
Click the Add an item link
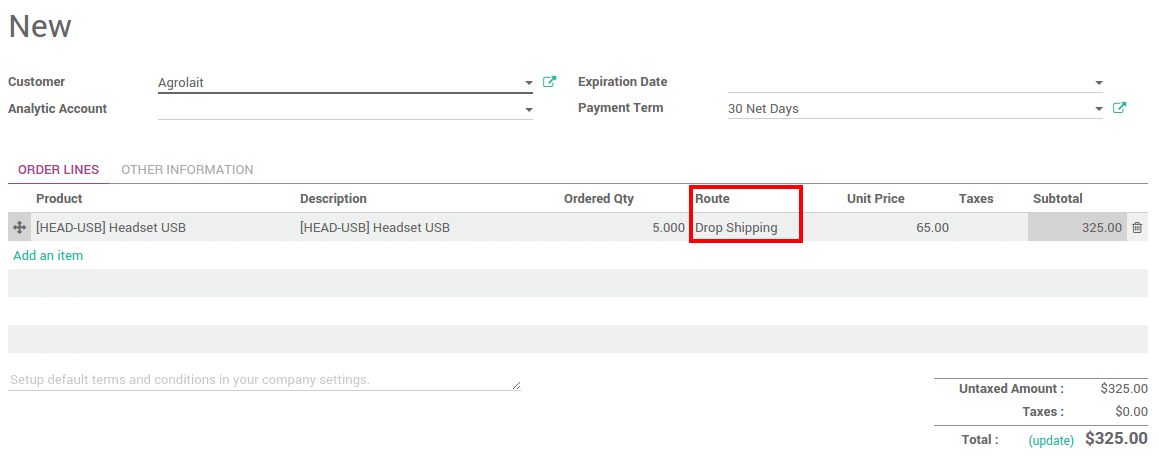point(48,256)
